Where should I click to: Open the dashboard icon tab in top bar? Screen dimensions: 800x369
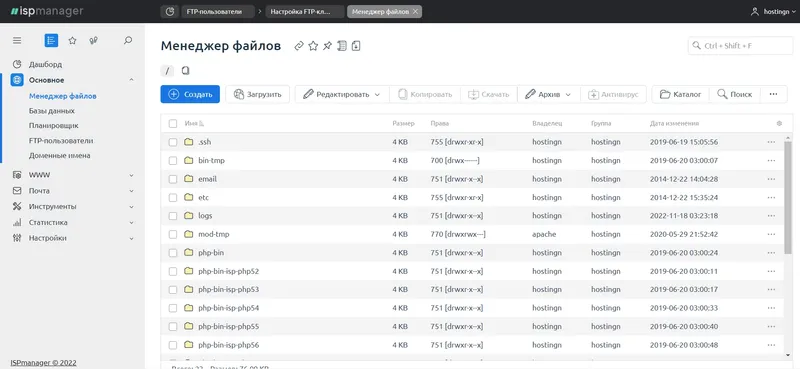pos(169,11)
